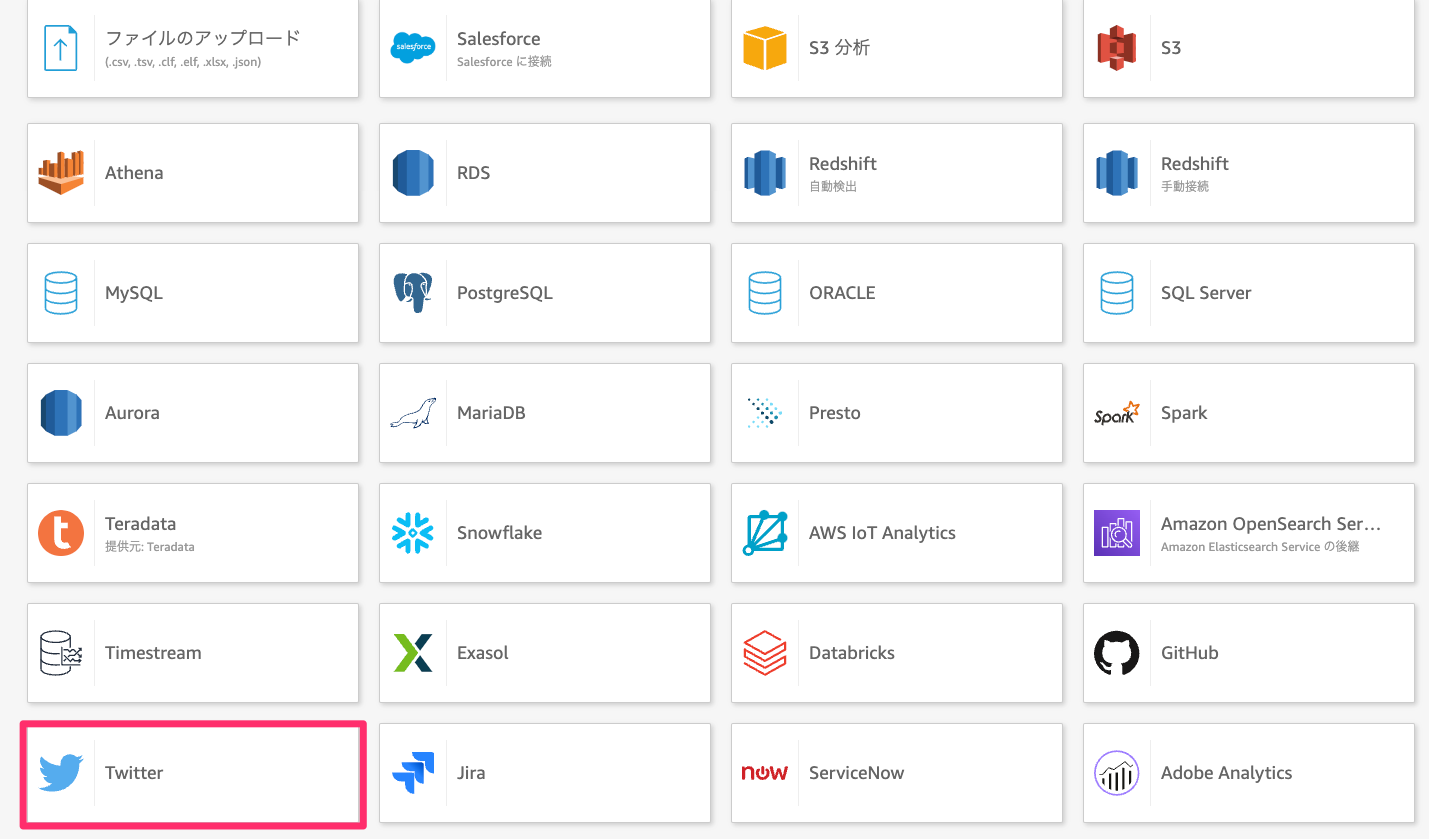Image resolution: width=1429 pixels, height=839 pixels.
Task: Select the Snowflake label text
Action: click(x=499, y=533)
